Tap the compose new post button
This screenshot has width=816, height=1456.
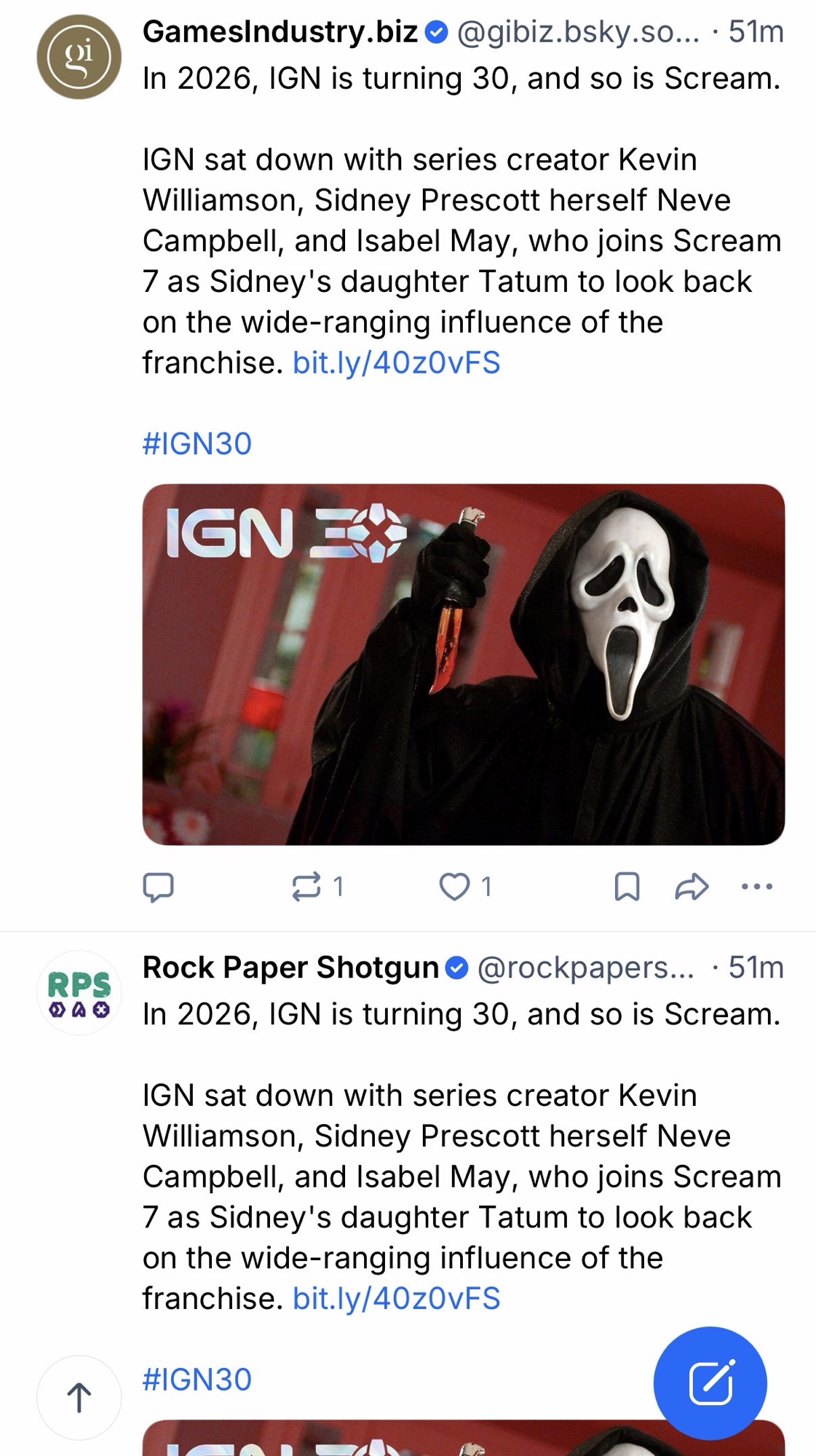click(x=710, y=1382)
